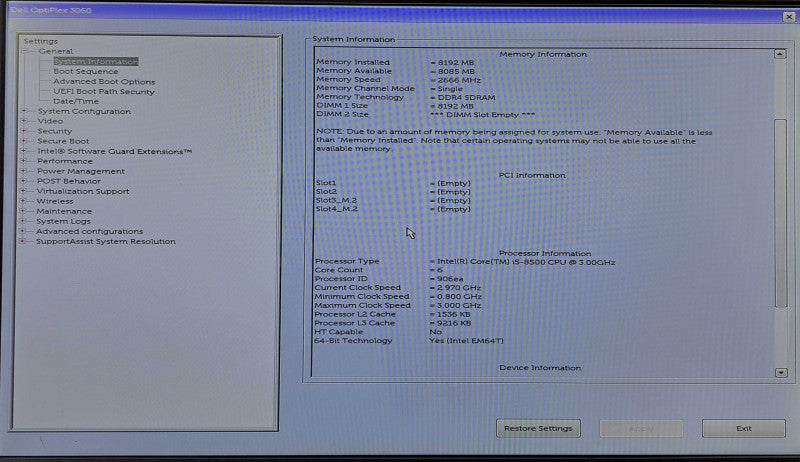Expand SupportAssist System Resolution node
The height and width of the screenshot is (462, 800).
[x=23, y=241]
